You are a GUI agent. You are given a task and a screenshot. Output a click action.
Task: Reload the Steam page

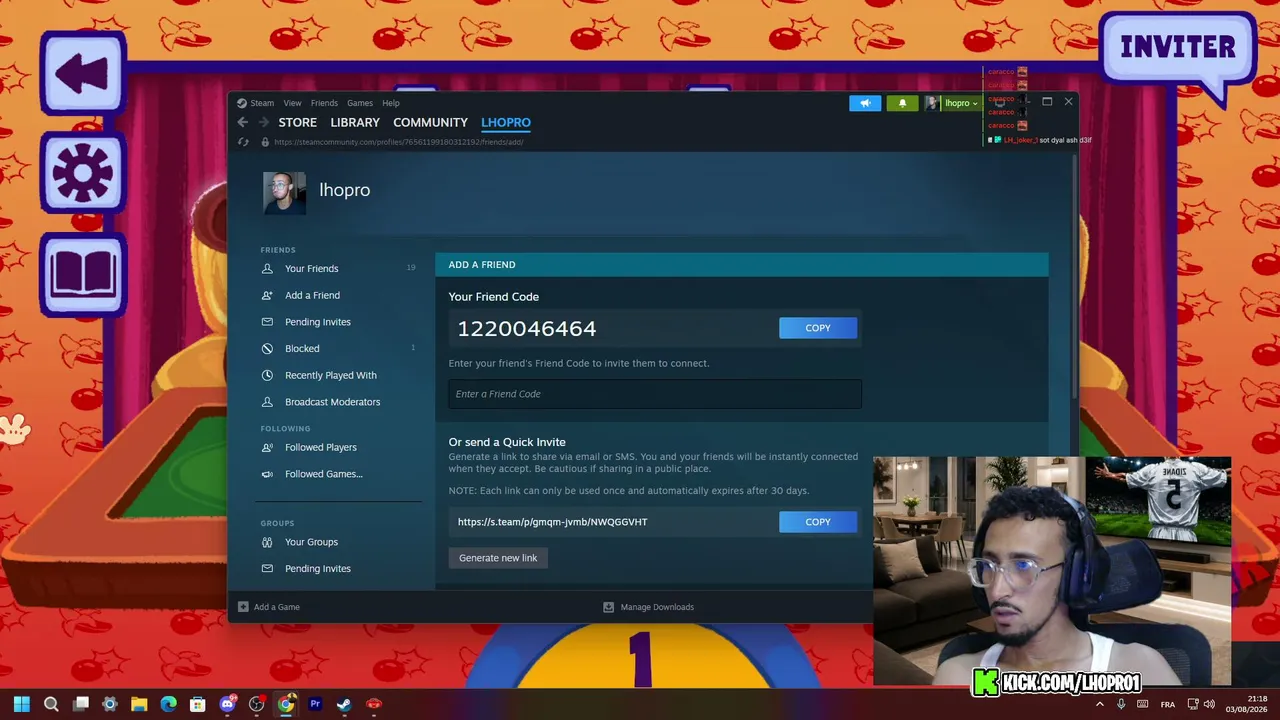click(243, 142)
